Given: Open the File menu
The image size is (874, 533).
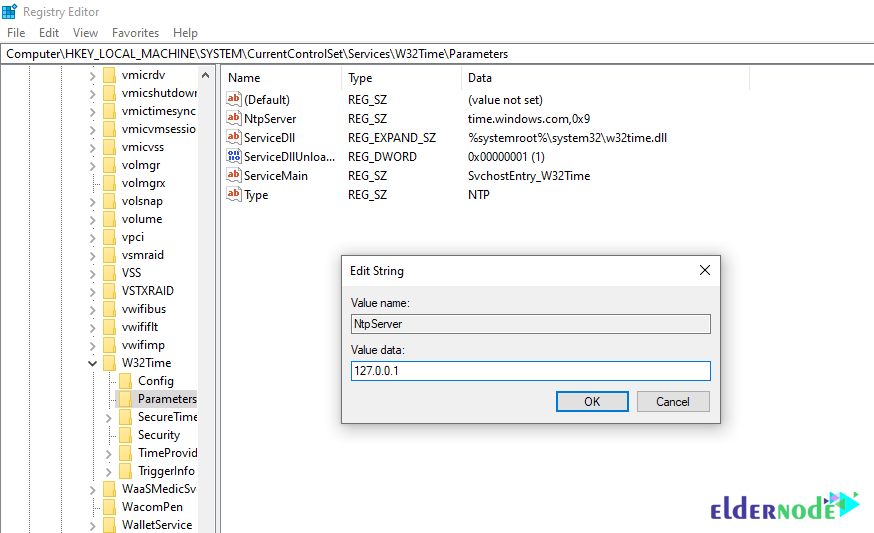Looking at the screenshot, I should click(x=16, y=33).
